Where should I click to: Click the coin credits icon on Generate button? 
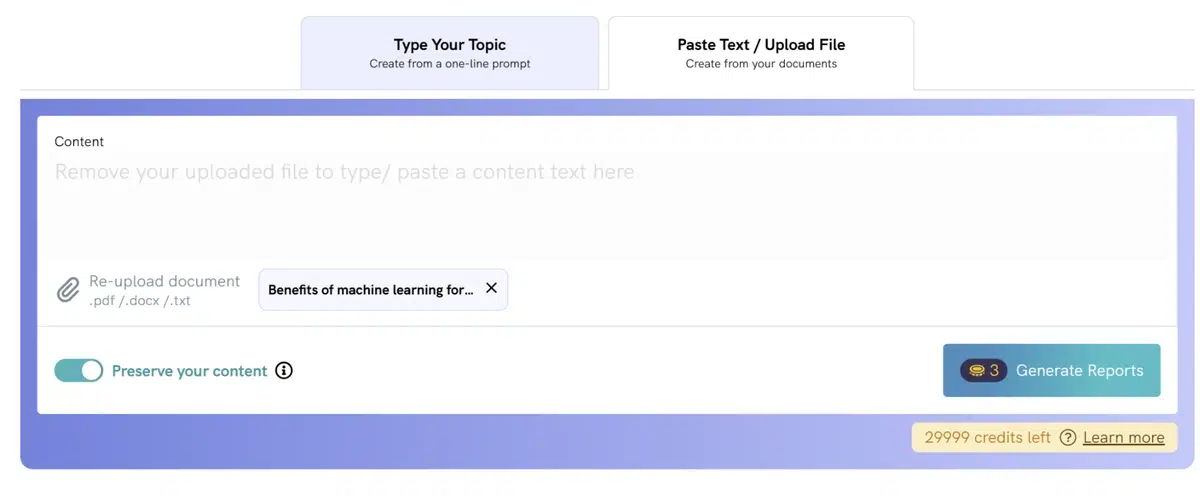976,370
